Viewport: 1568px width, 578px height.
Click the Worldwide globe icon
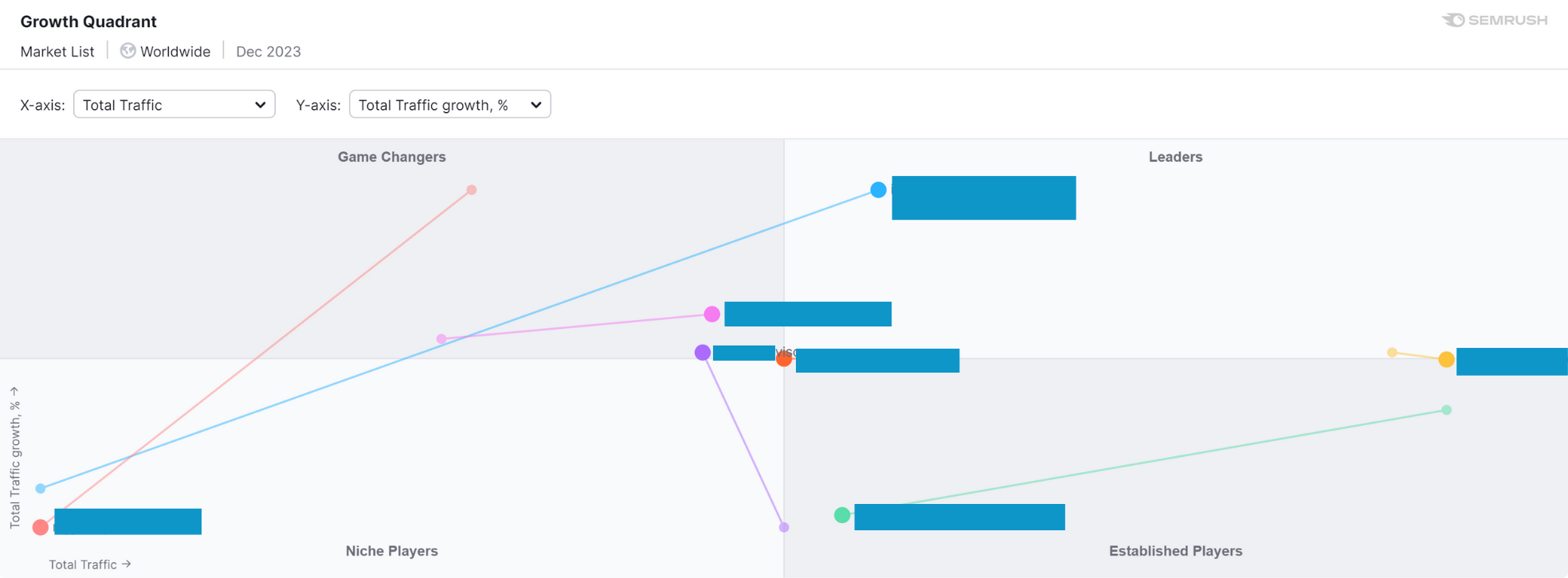127,51
